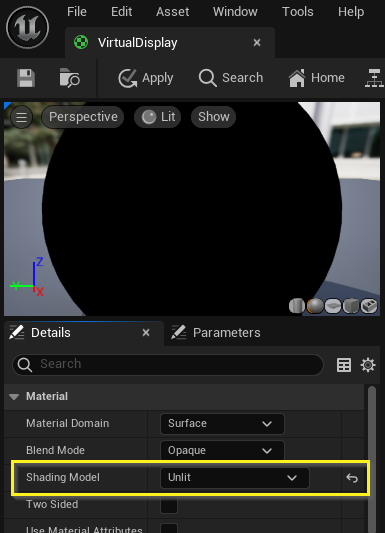The image size is (385, 533).
Task: Click the Unreal Engine logo icon
Action: pos(27,27)
